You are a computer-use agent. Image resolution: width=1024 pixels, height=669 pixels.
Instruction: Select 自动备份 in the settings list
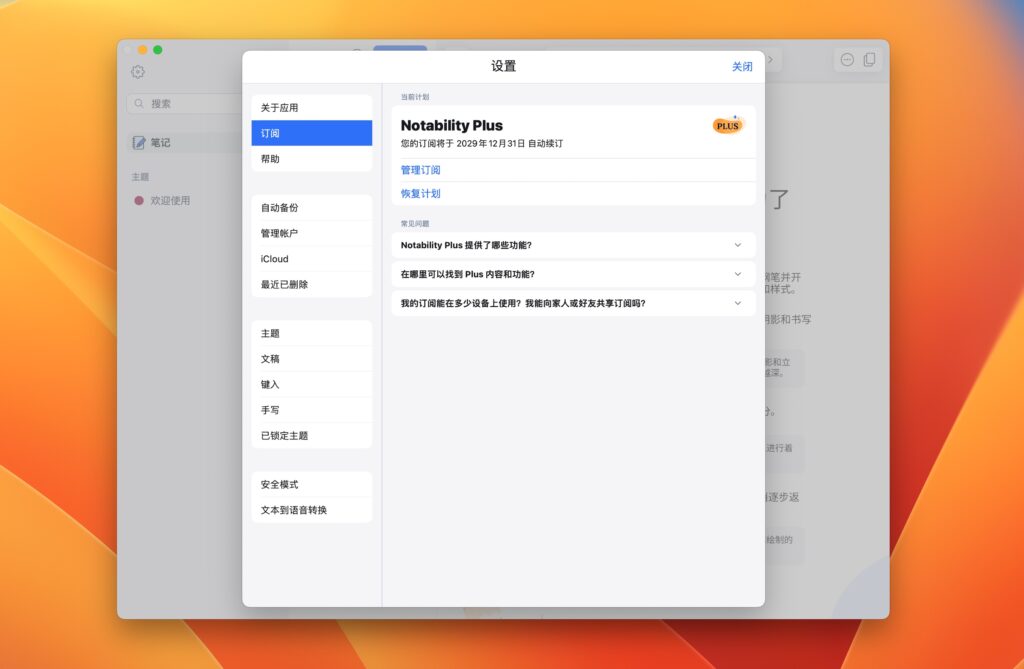point(312,208)
